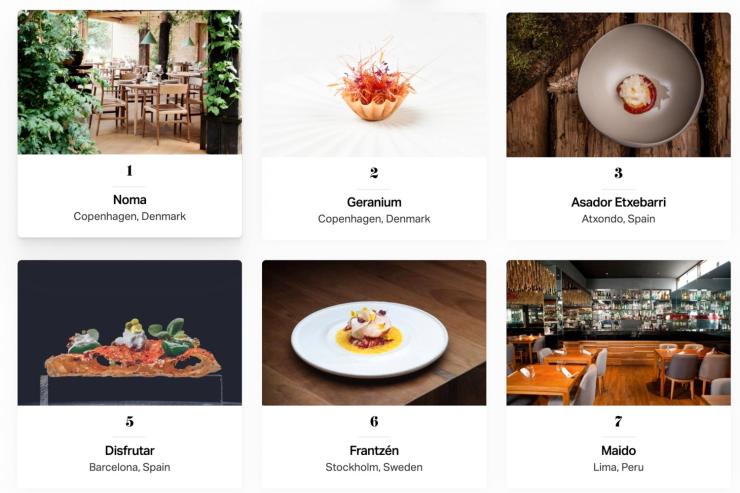This screenshot has height=493, width=740.
Task: Open the Noma restaurant photo
Action: tap(130, 82)
